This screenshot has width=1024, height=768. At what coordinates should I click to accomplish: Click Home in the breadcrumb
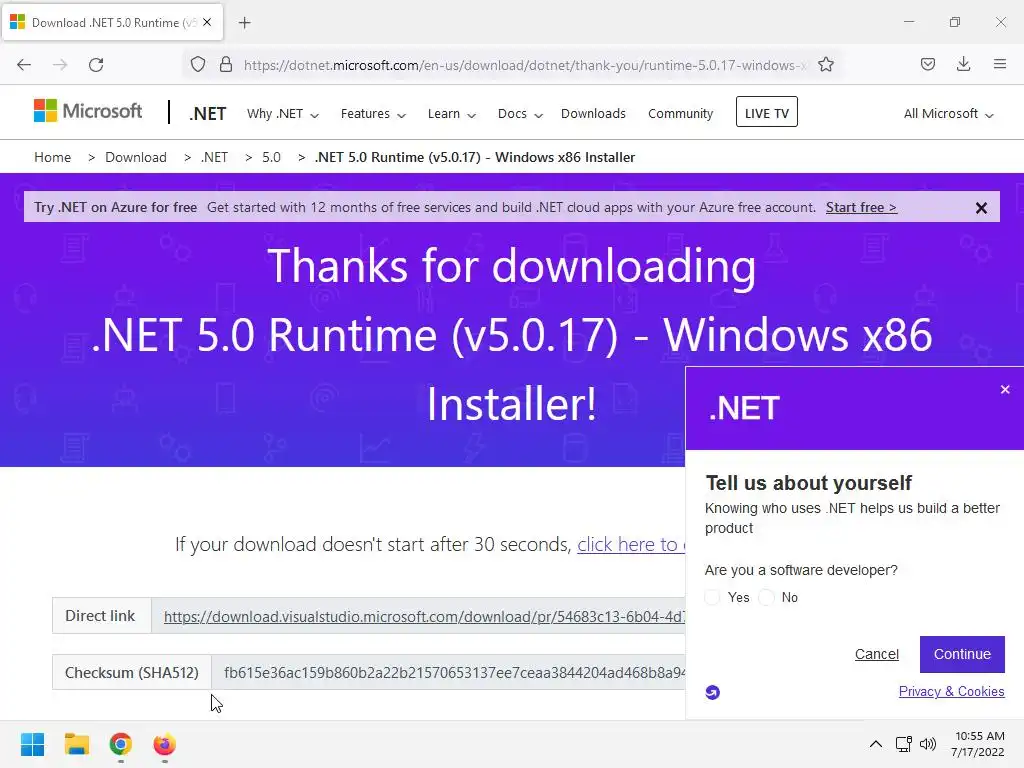pyautogui.click(x=52, y=157)
